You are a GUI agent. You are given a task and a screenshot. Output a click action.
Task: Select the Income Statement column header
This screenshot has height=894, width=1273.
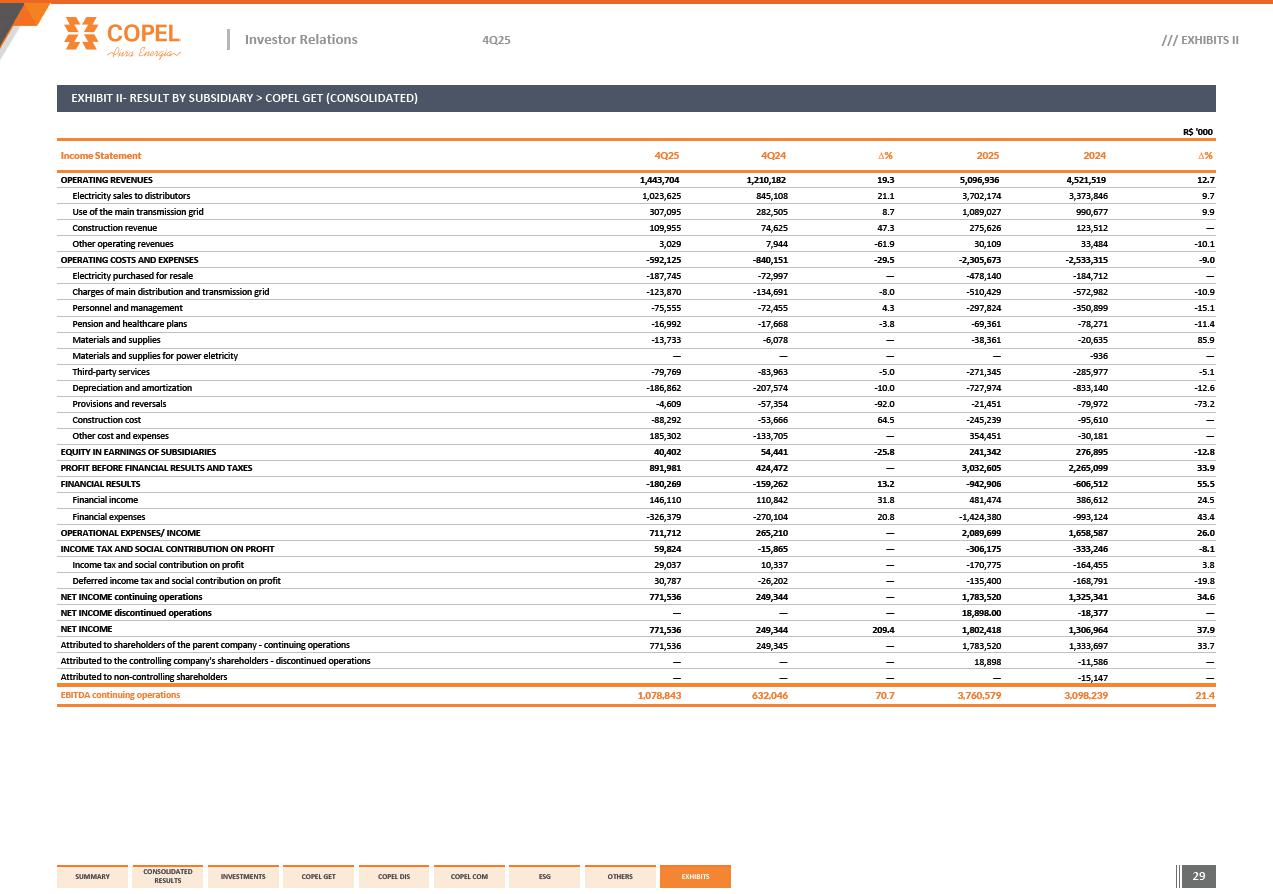pyautogui.click(x=101, y=156)
